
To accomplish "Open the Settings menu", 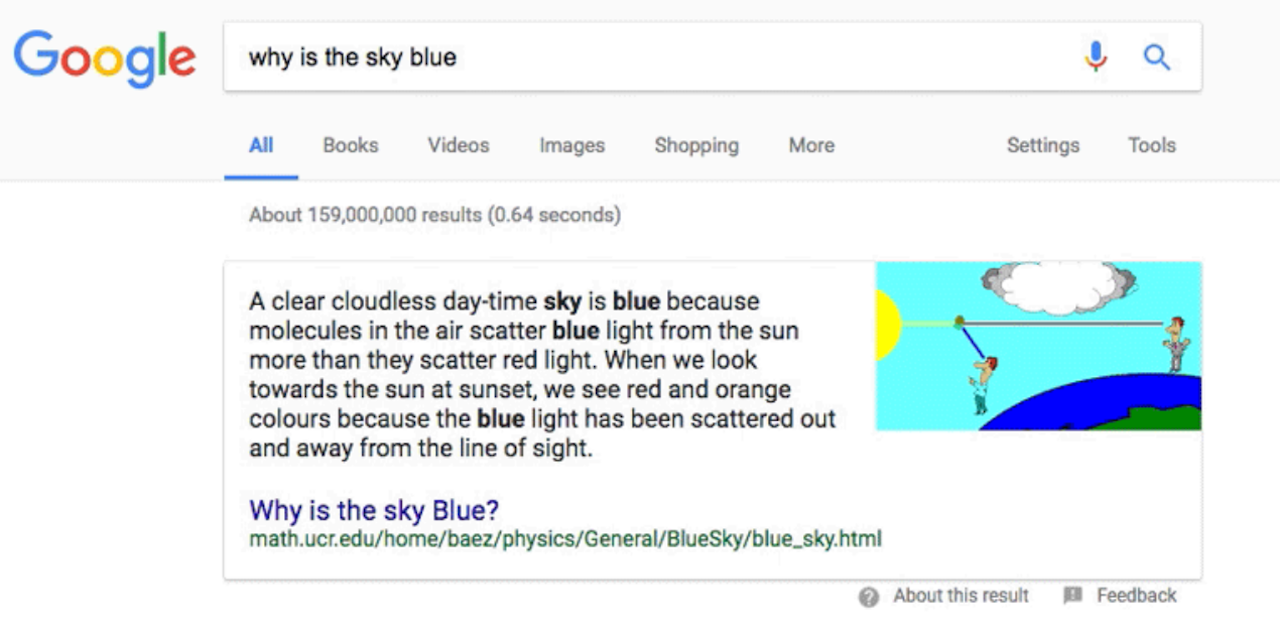I will (1042, 145).
